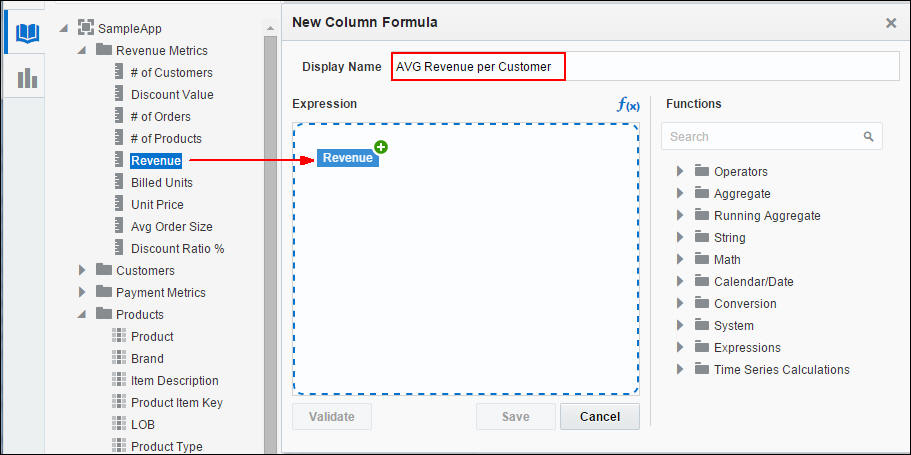911x455 pixels.
Task: Expand Time Series Calculations folder
Action: point(680,369)
